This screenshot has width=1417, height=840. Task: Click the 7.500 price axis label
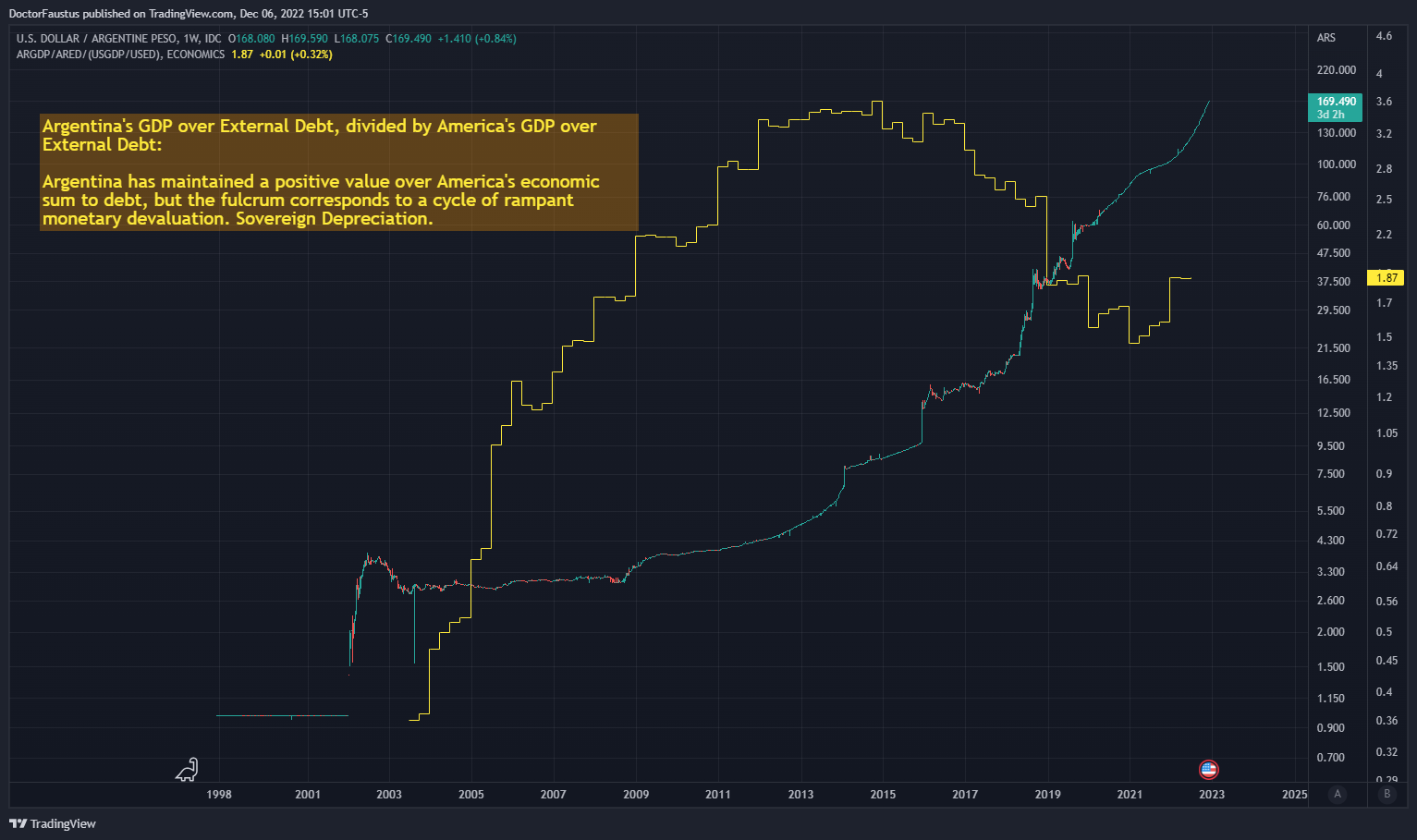coord(1331,474)
